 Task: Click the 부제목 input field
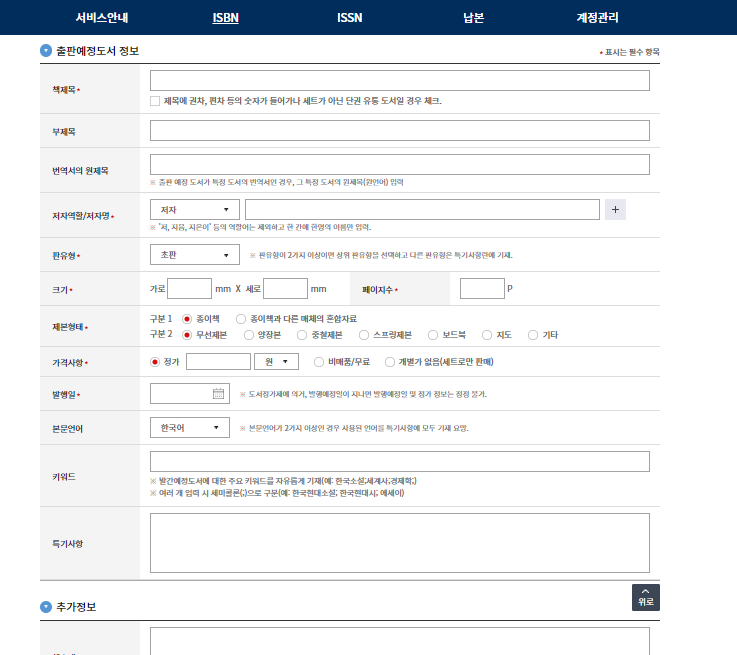pyautogui.click(x=400, y=131)
